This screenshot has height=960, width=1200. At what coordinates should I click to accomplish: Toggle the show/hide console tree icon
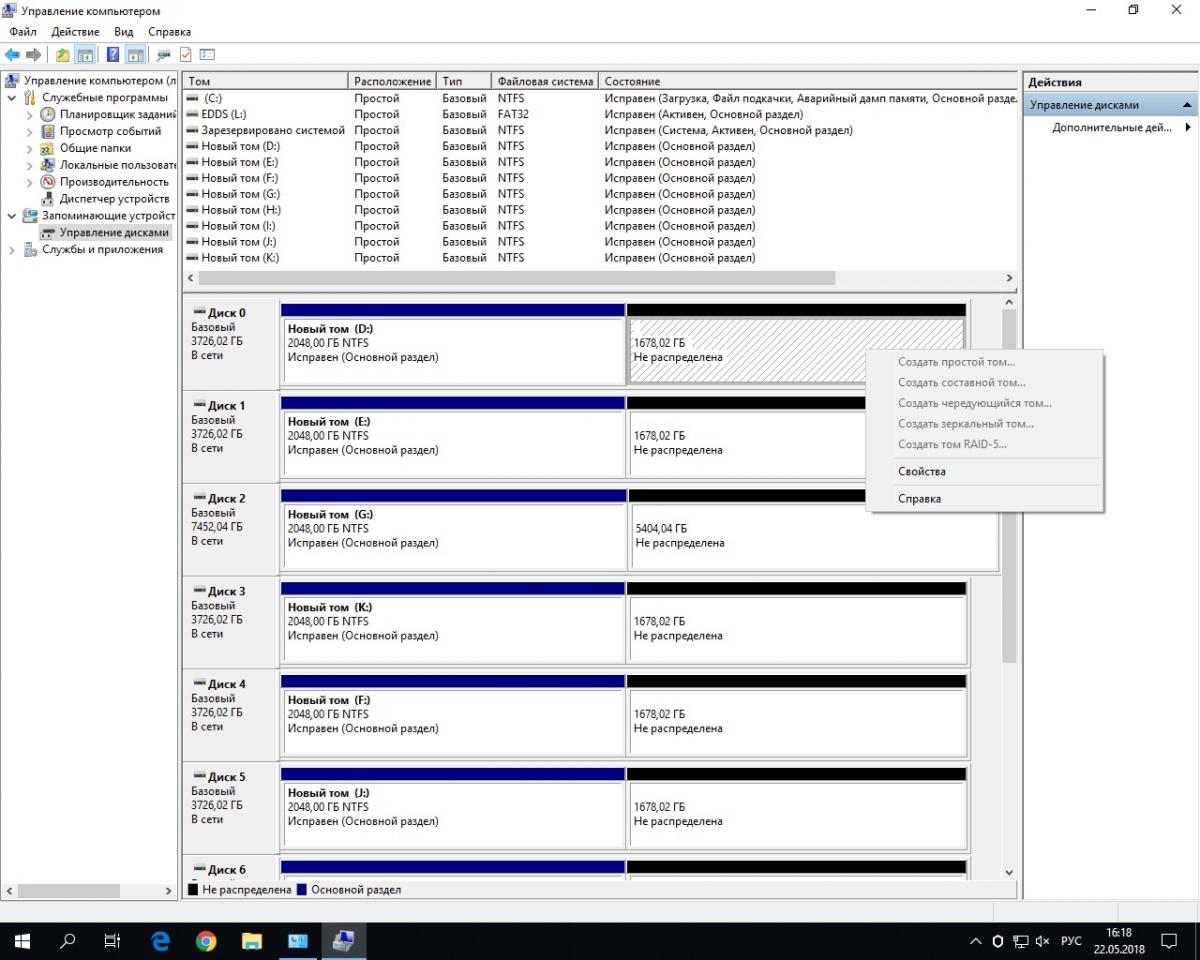85,55
